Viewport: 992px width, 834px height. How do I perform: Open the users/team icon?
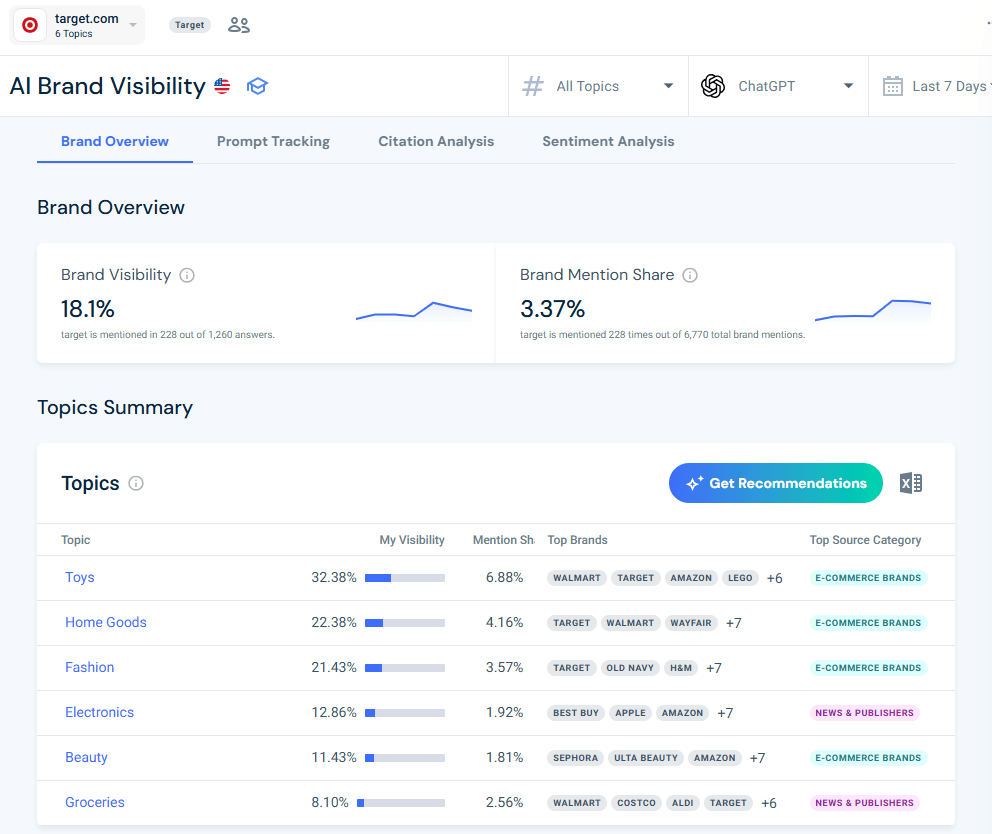239,25
